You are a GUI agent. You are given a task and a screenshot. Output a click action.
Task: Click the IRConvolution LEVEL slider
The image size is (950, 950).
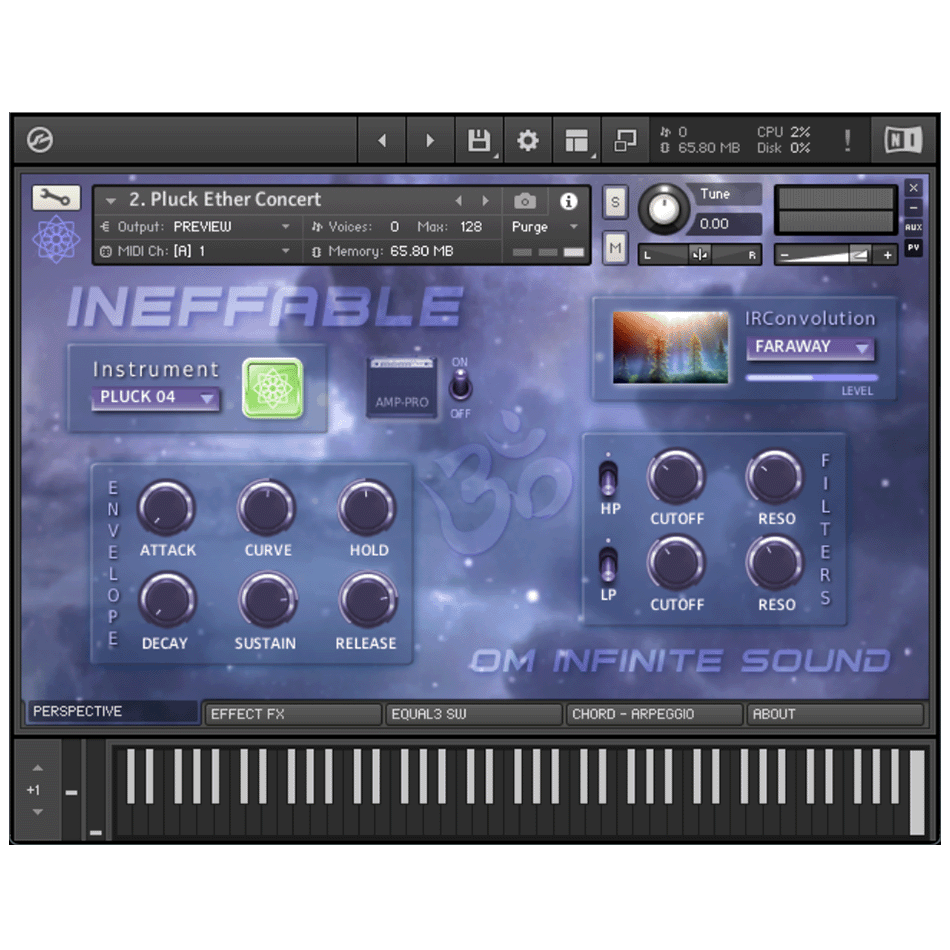pos(812,377)
